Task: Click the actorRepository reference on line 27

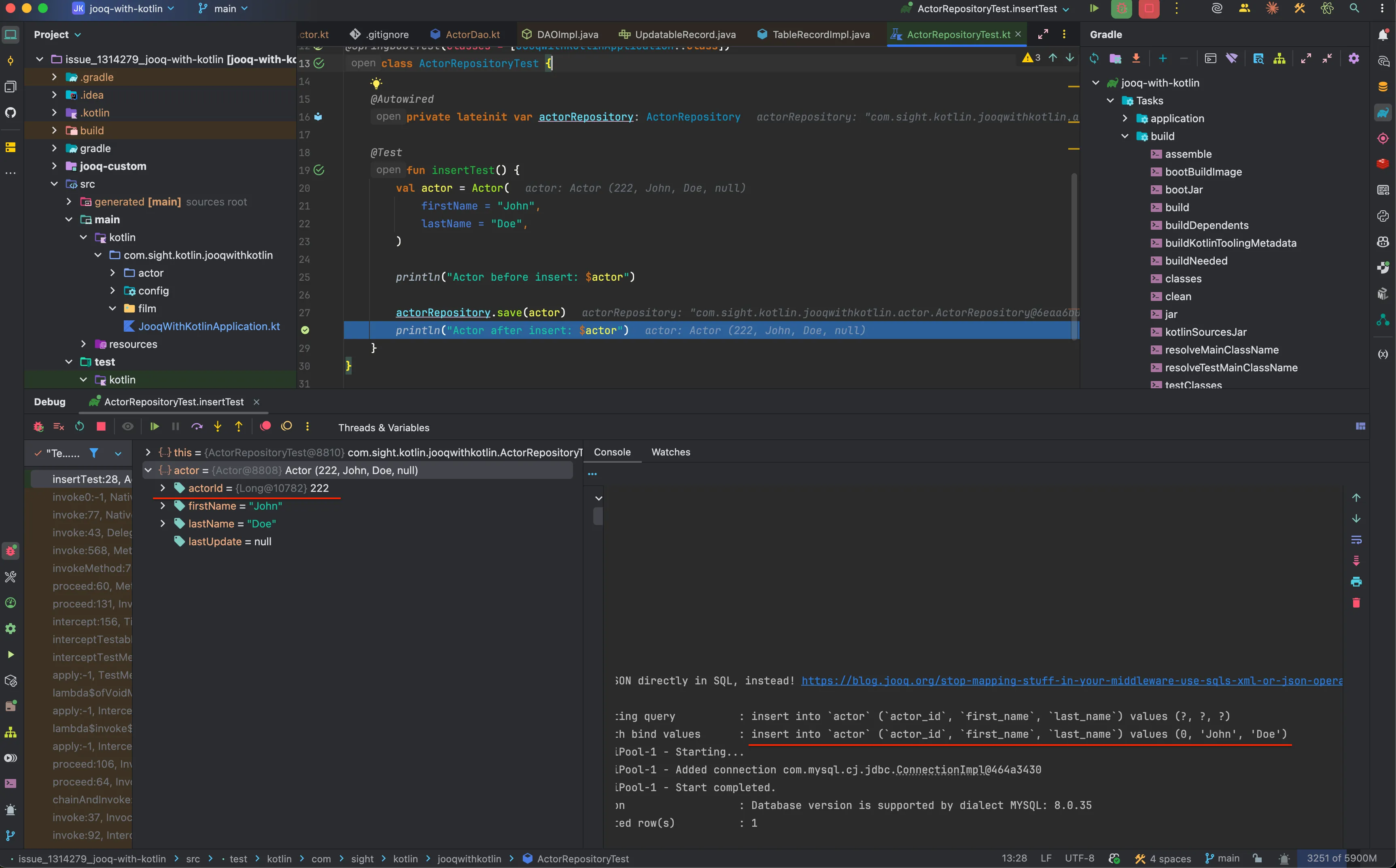Action: [443, 312]
